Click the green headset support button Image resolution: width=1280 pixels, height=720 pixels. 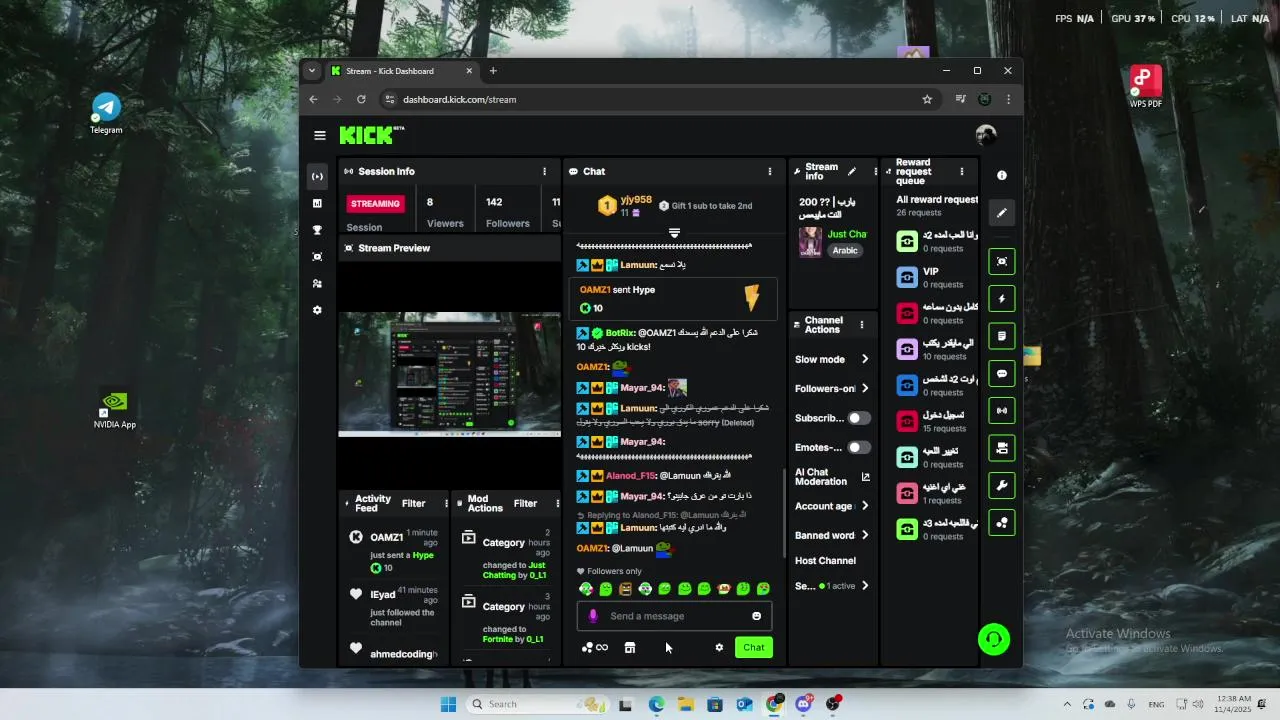point(994,639)
